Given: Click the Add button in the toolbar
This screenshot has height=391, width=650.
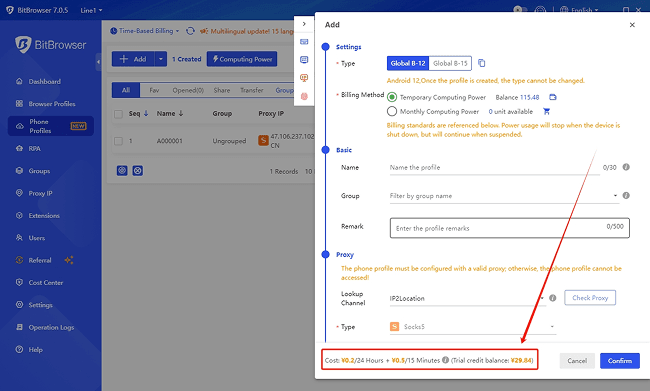Looking at the screenshot, I should (x=133, y=59).
